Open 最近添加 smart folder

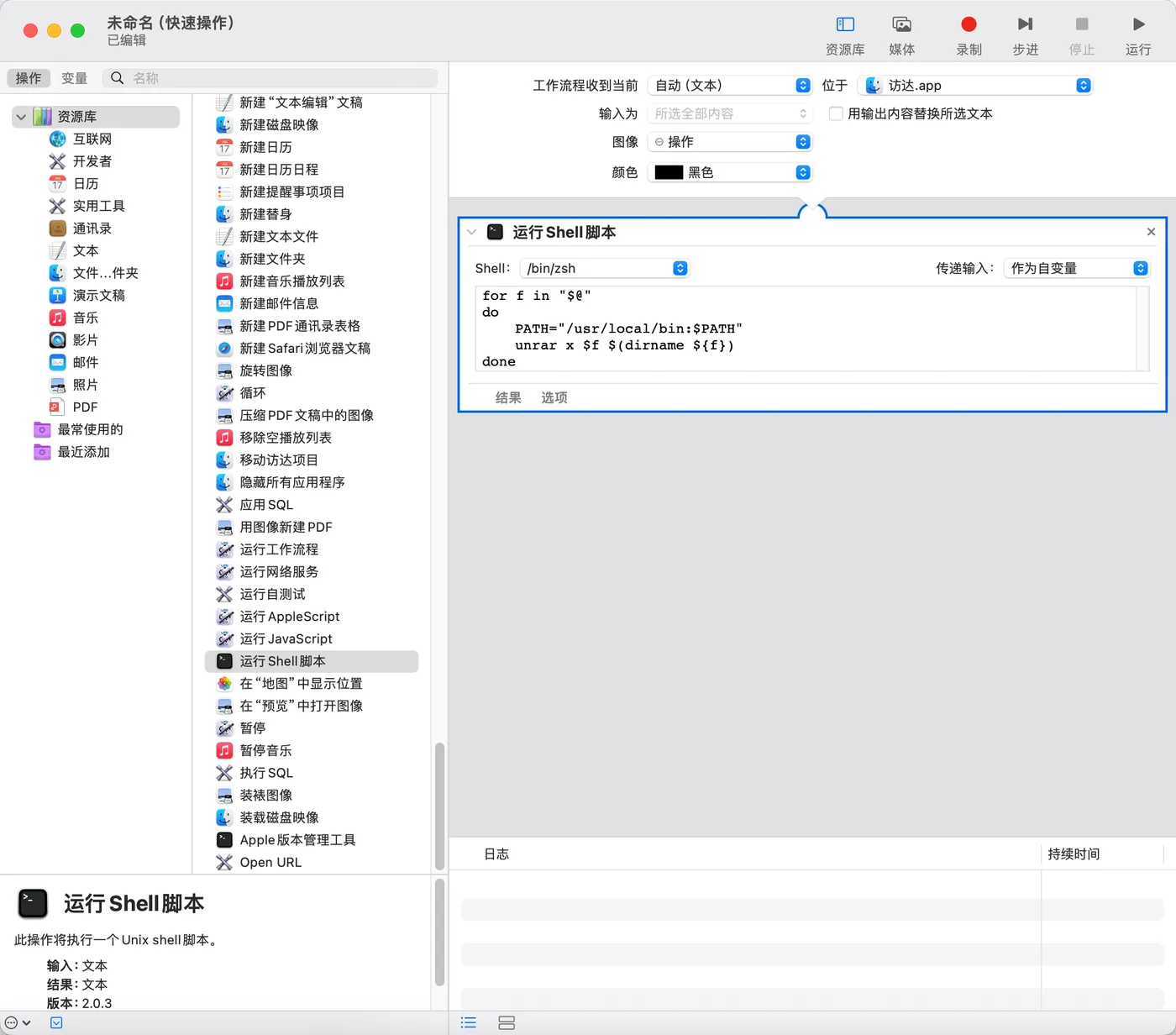click(x=83, y=452)
